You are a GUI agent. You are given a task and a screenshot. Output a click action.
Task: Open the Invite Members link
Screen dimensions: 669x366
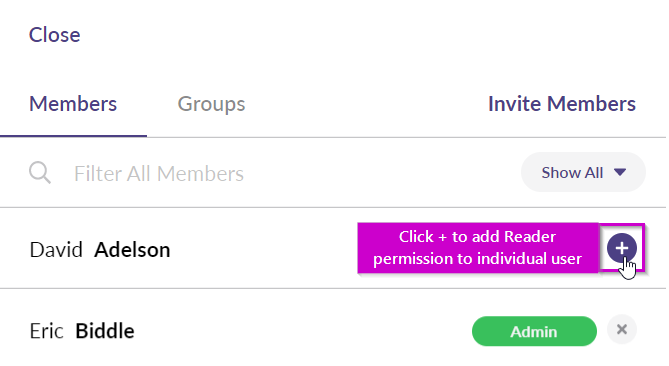pyautogui.click(x=562, y=104)
